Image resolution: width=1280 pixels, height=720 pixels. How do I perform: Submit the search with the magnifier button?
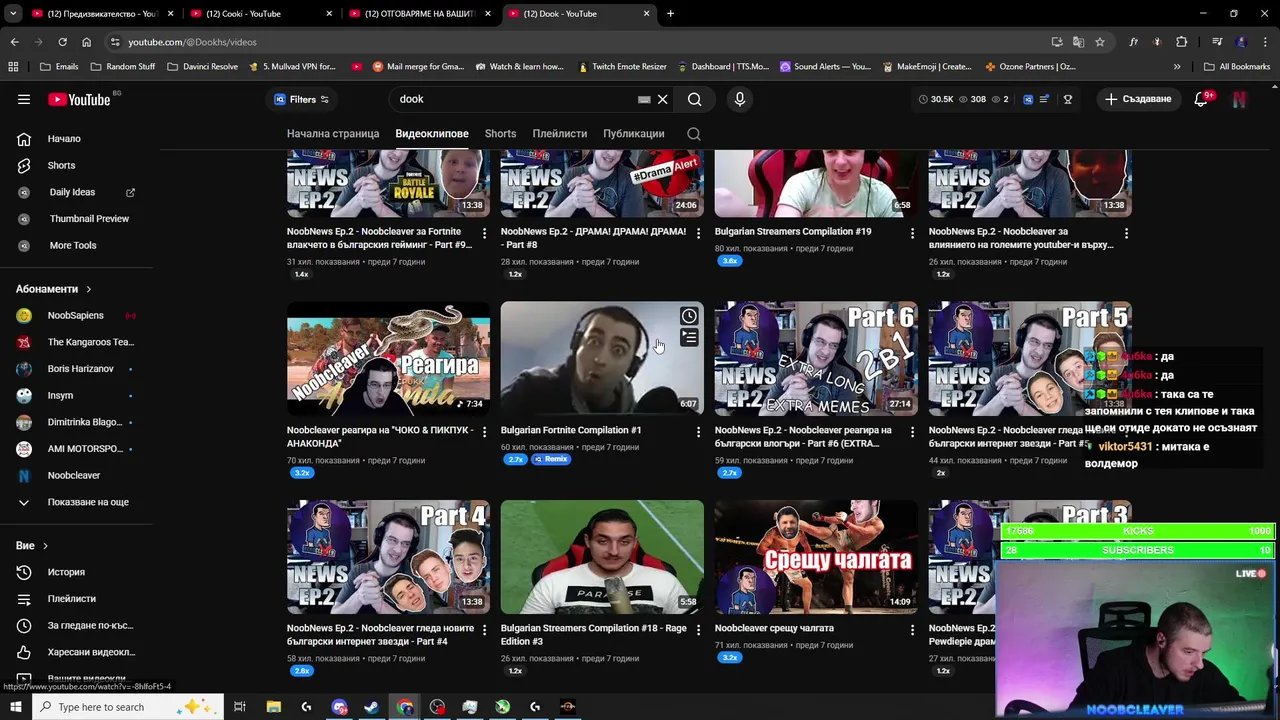pos(694,99)
